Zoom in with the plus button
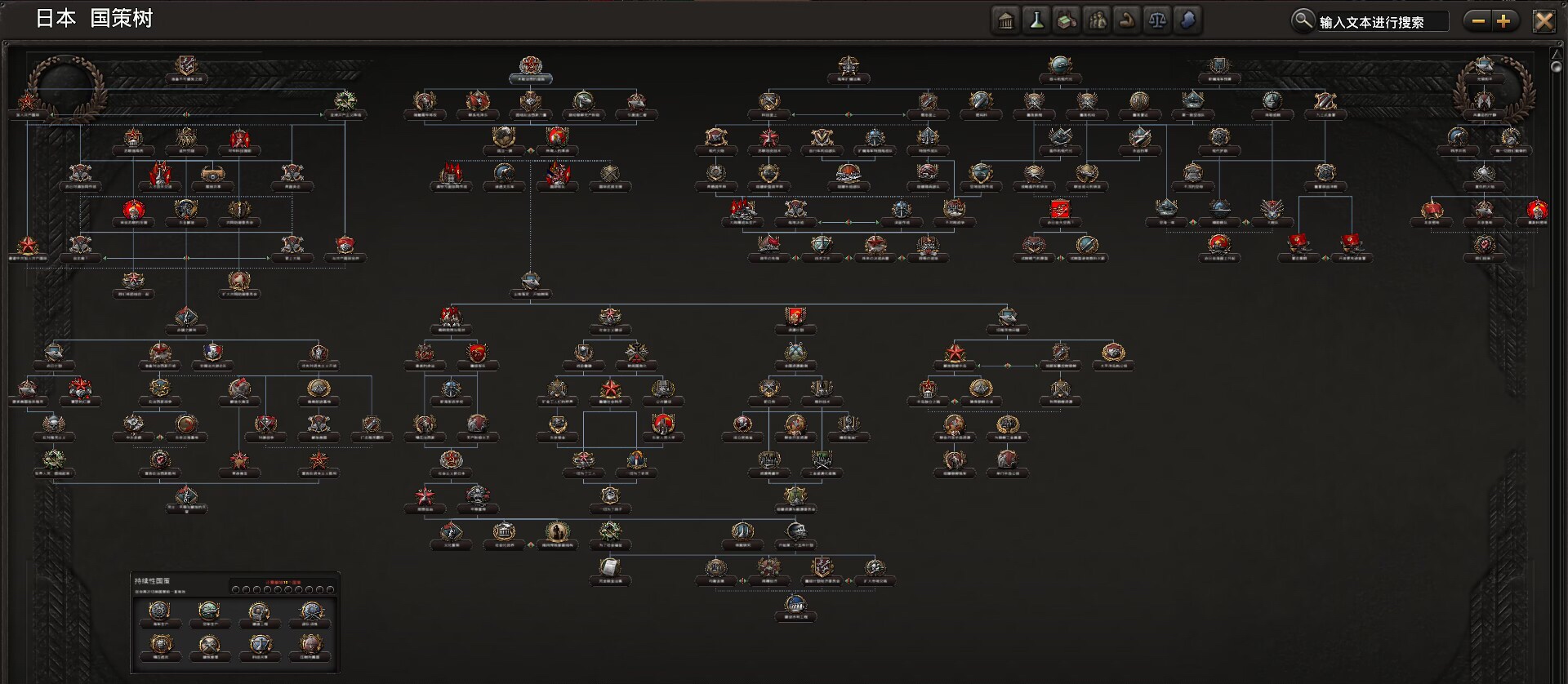This screenshot has height=684, width=1568. (1503, 21)
